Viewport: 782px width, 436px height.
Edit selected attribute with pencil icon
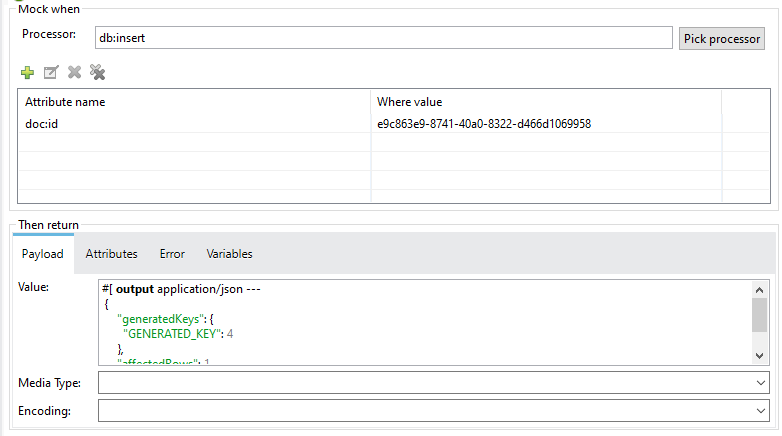(51, 72)
